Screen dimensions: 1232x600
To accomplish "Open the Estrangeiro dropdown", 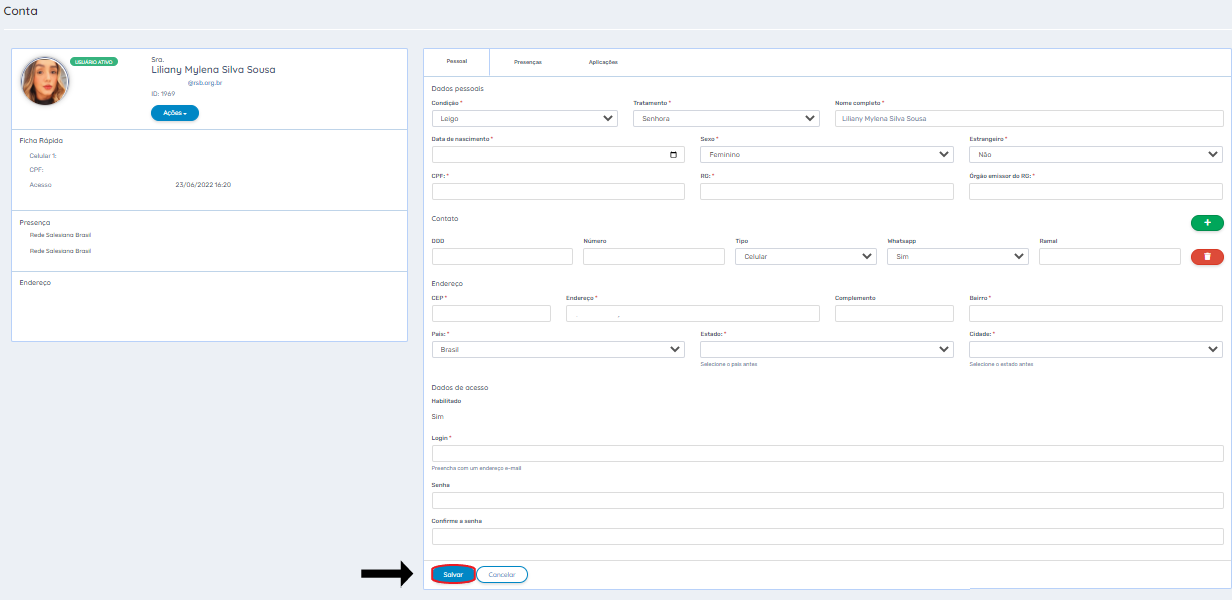I will click(1095, 155).
